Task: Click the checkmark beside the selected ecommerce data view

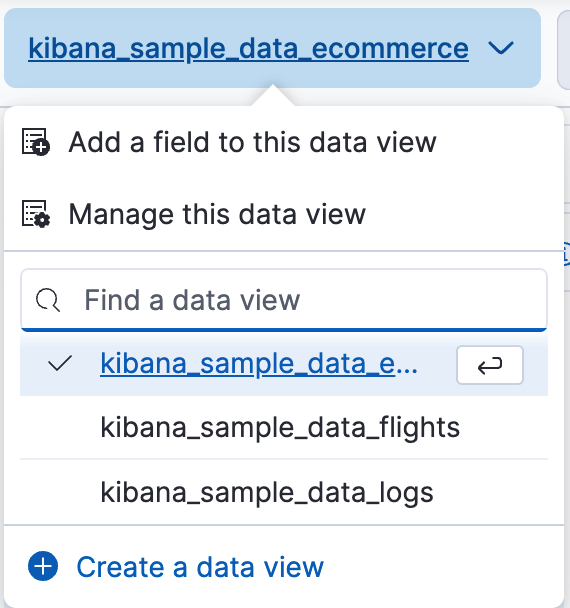Action: pos(60,363)
